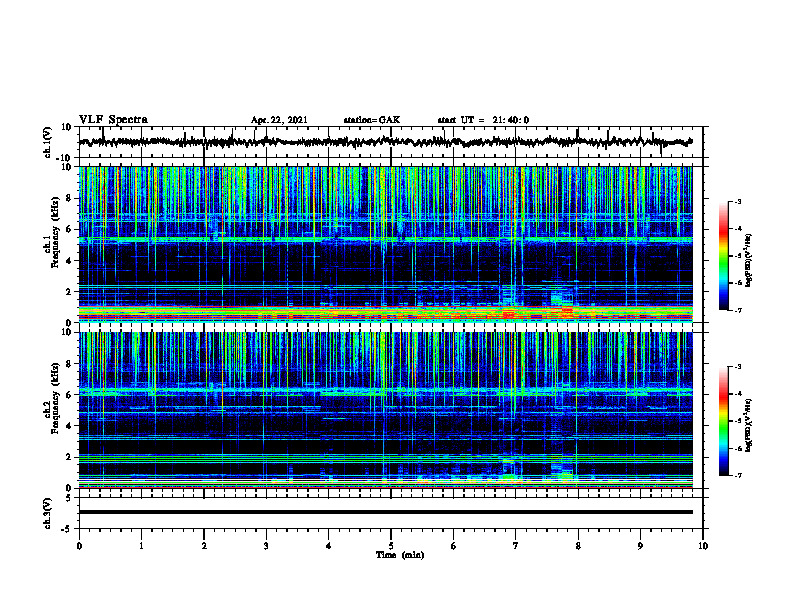The width and height of the screenshot is (792, 612).
Task: Click the "station=GAK" header label
Action: 372,120
